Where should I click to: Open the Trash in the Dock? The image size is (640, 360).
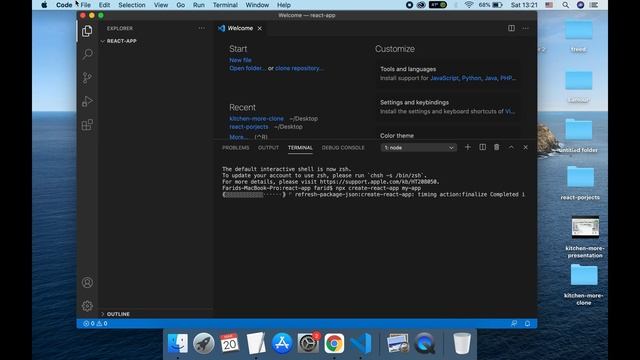point(462,343)
